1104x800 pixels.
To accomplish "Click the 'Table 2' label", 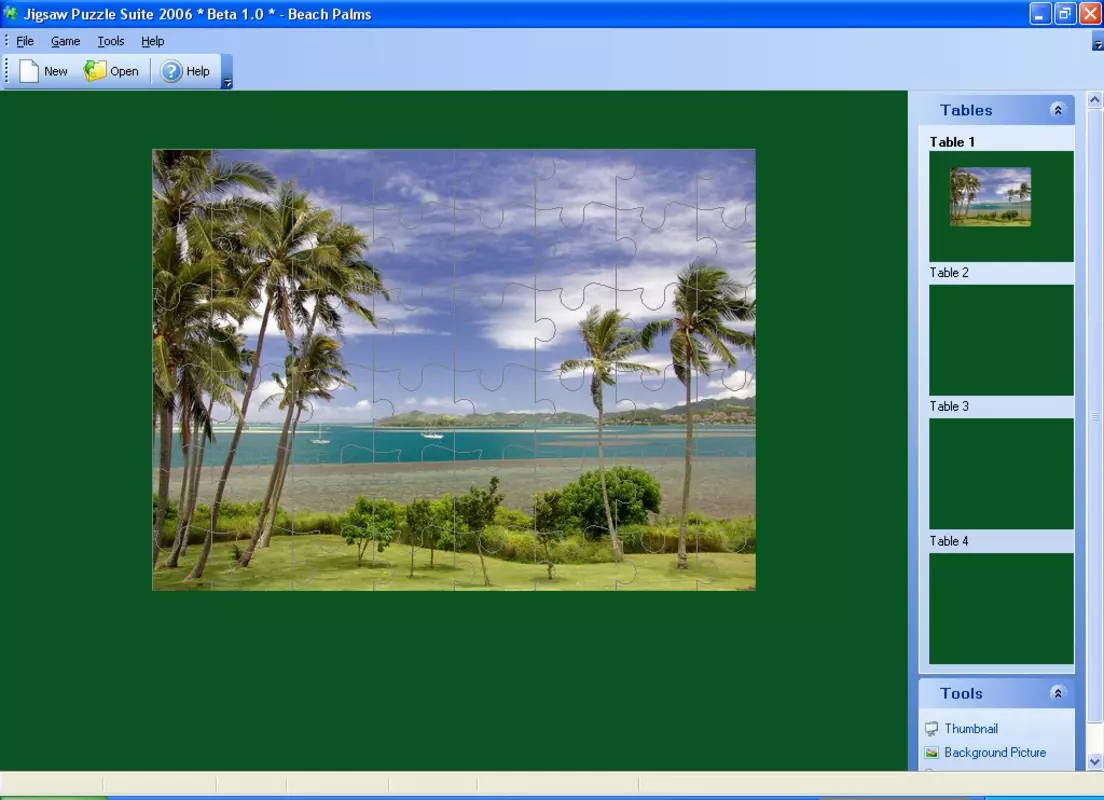I will click(x=948, y=273).
